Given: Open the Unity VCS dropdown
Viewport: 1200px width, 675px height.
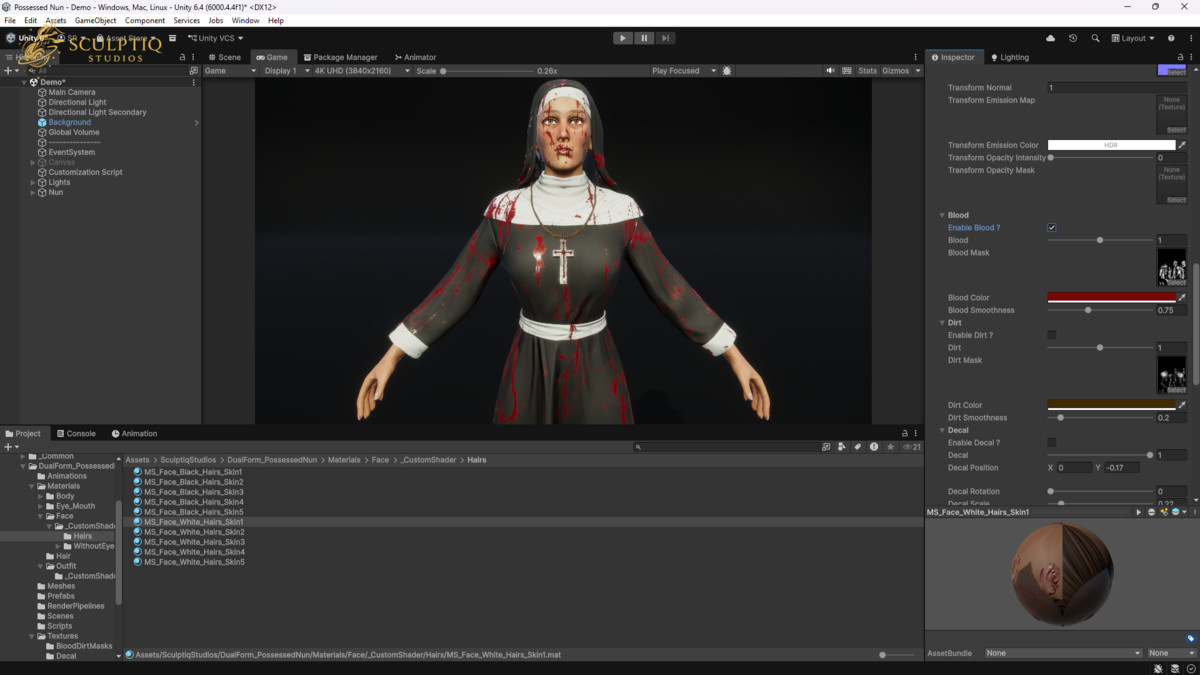Looking at the screenshot, I should [x=215, y=38].
